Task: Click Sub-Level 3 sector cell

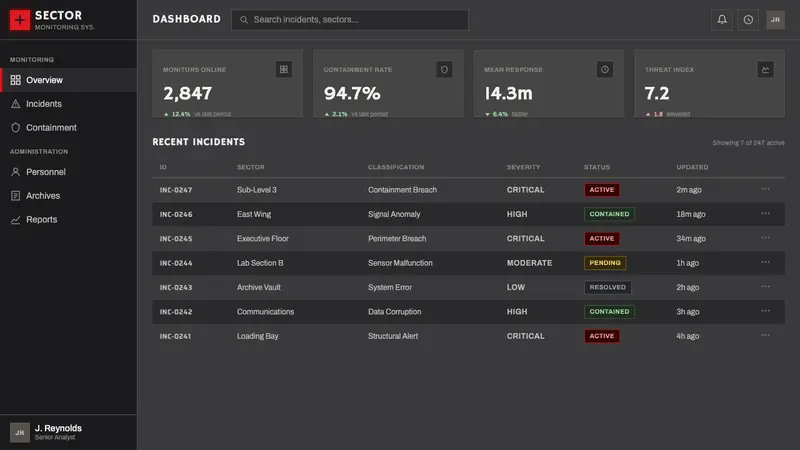Action: (x=257, y=190)
